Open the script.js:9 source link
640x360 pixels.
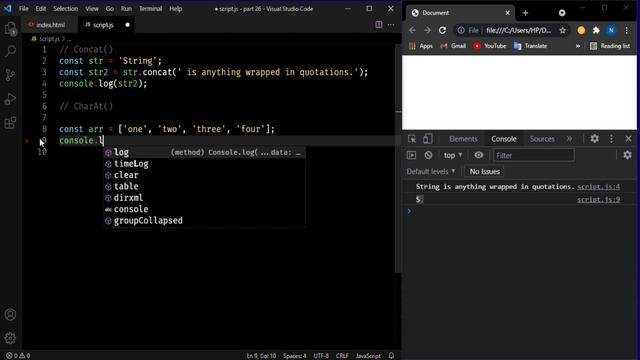(598, 200)
